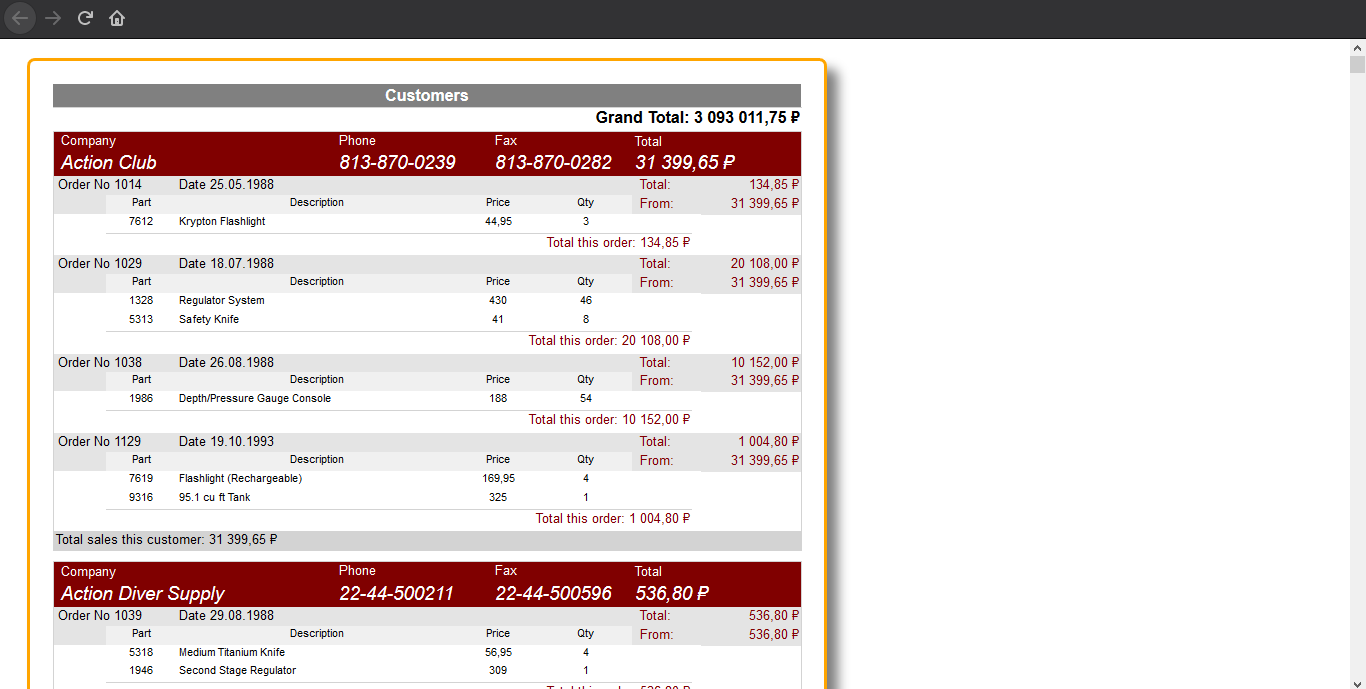Click part number 1986
This screenshot has height=689, width=1366.
coord(141,398)
